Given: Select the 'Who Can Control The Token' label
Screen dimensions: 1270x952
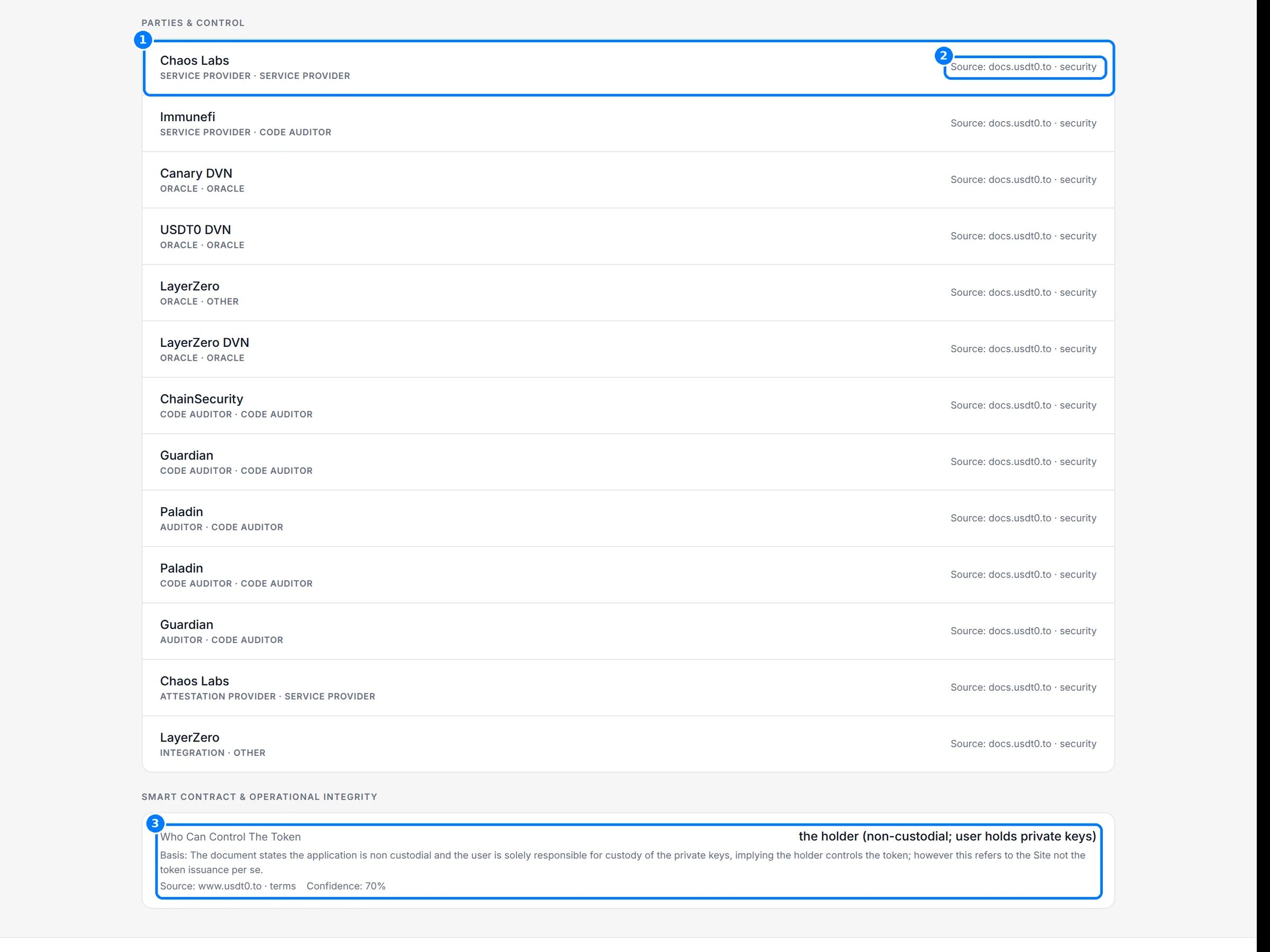Looking at the screenshot, I should [x=230, y=837].
